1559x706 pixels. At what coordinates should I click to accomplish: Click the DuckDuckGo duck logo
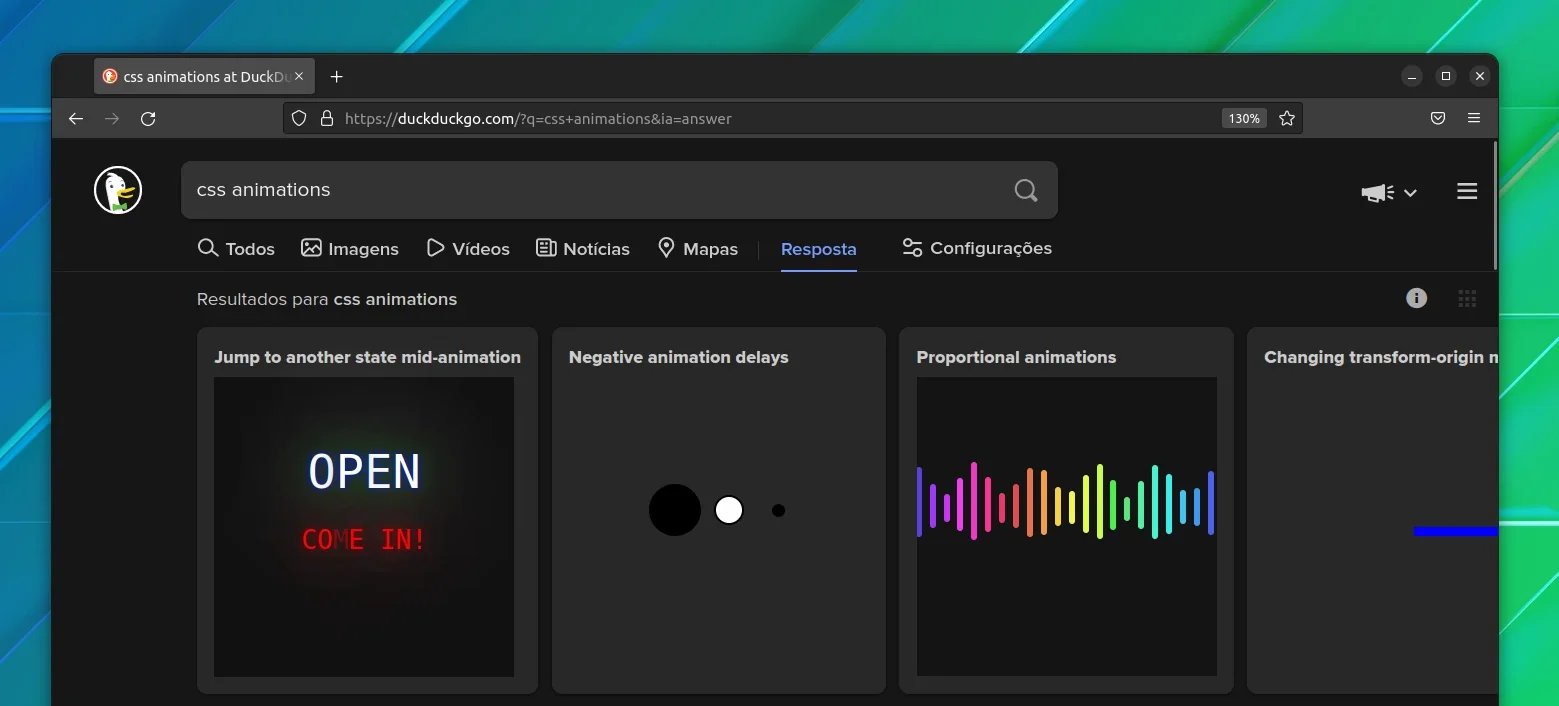(x=118, y=190)
